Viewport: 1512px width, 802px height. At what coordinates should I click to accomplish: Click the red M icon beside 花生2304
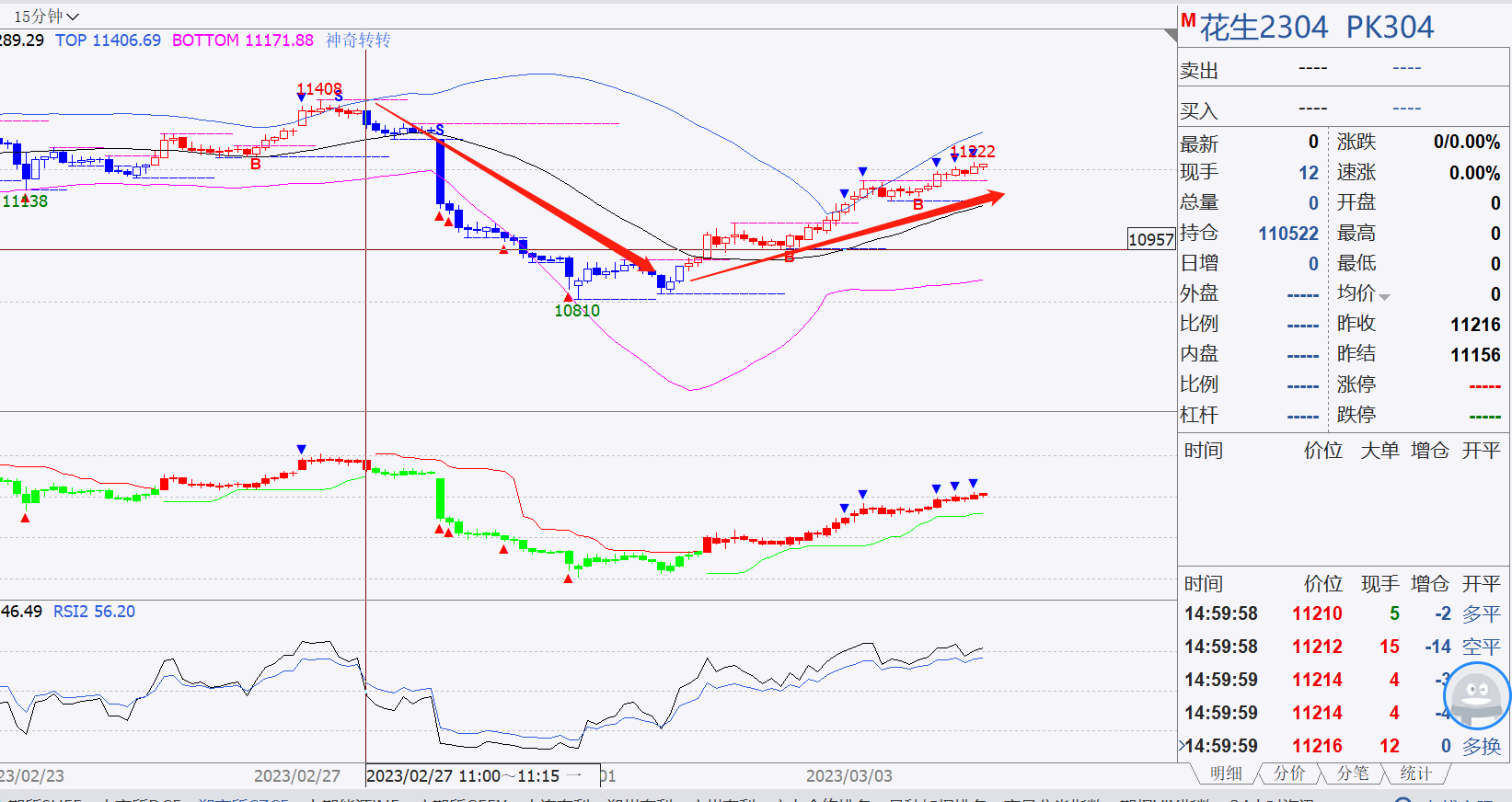tap(1188, 20)
